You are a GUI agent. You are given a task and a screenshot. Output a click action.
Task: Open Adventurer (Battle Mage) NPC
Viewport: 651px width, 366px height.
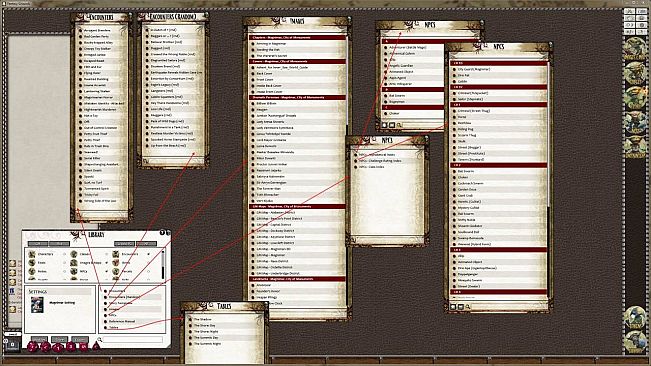coord(408,47)
